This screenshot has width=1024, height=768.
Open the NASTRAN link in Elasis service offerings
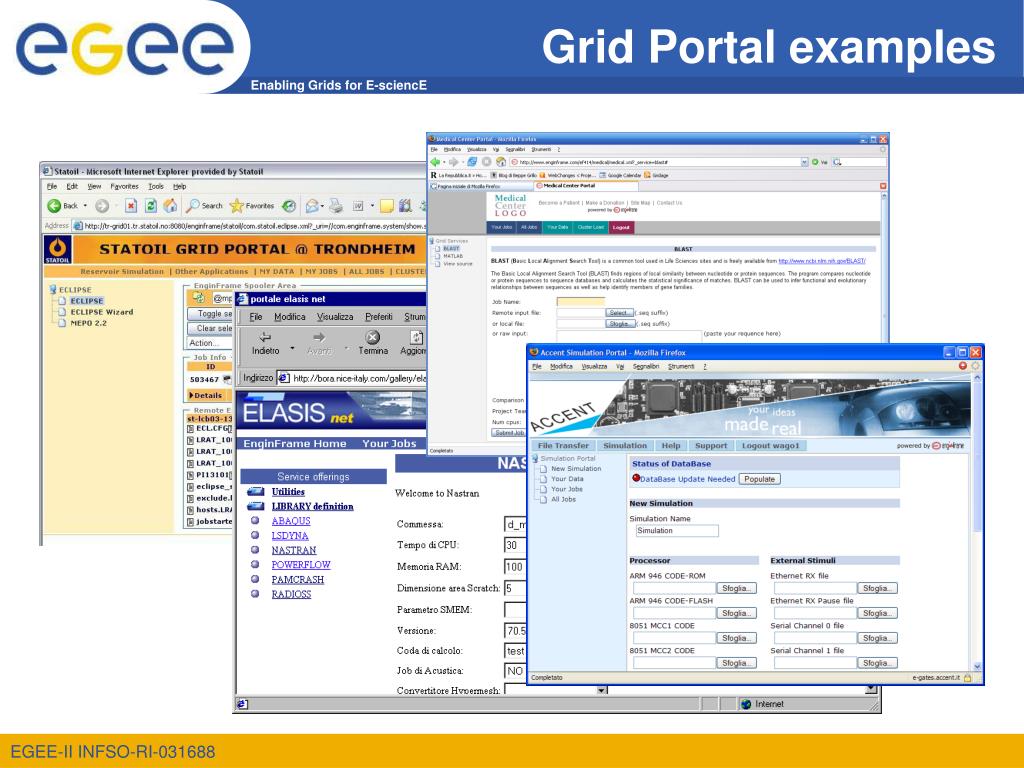point(294,550)
